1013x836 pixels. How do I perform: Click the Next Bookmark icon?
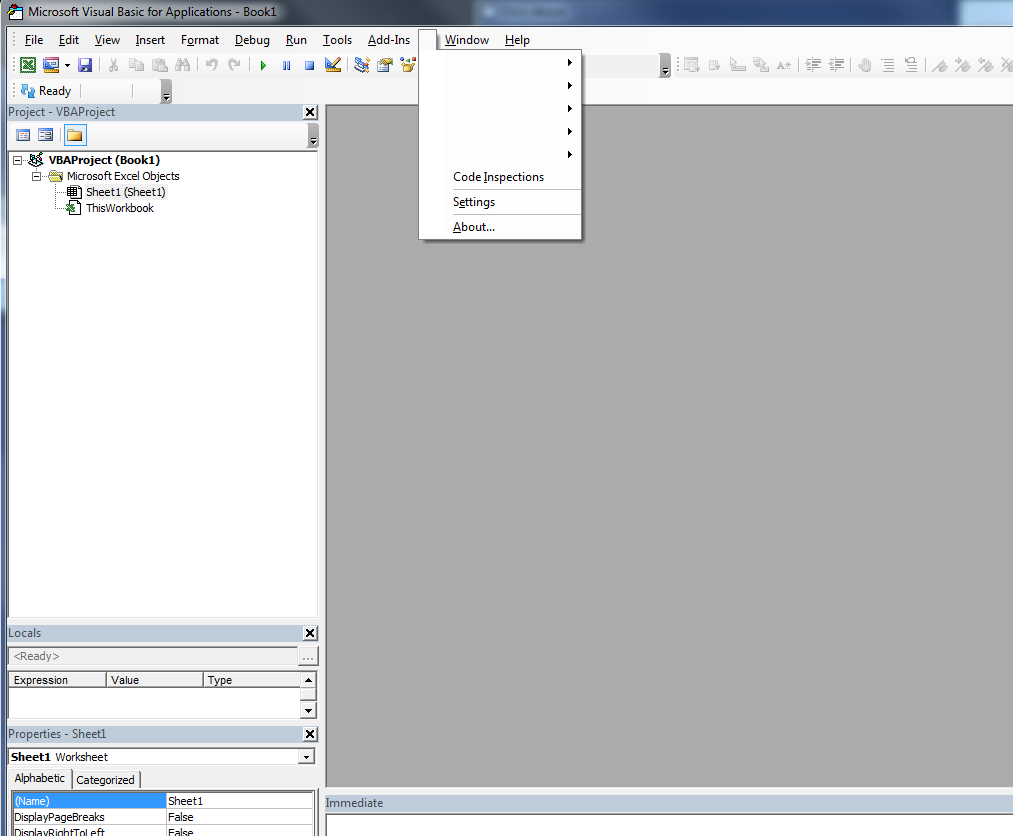(963, 65)
